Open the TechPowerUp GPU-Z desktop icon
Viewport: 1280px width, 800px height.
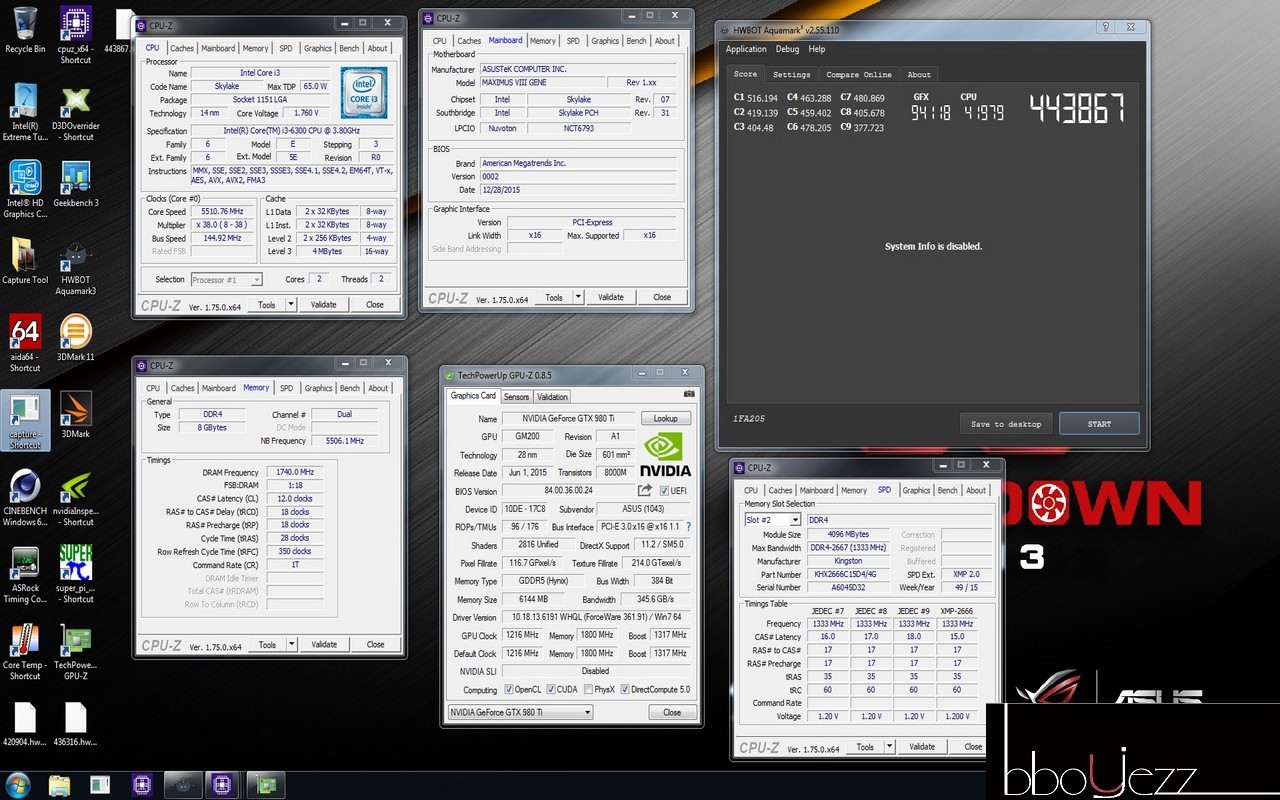coord(75,653)
